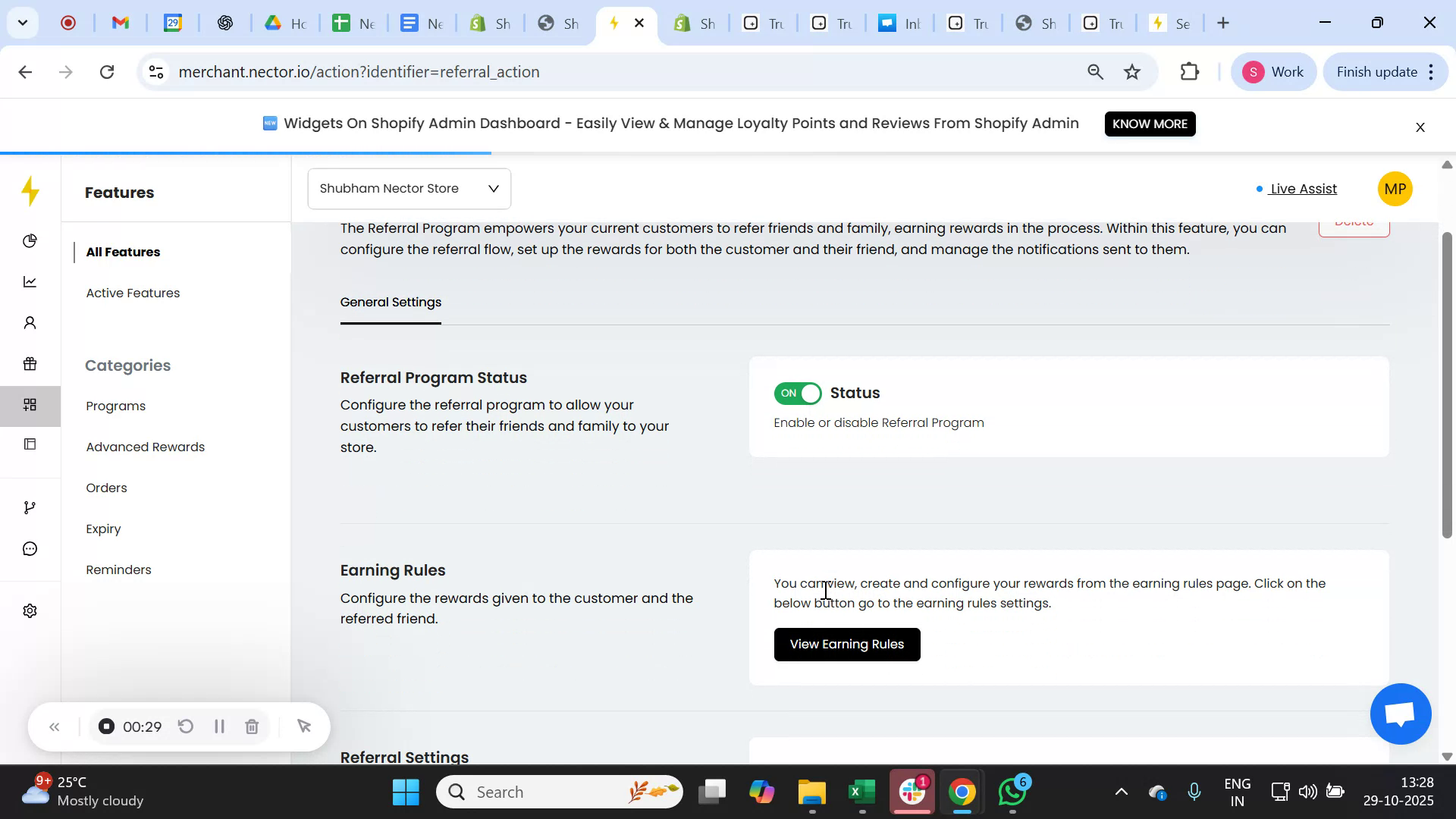Open the rewards gift icon in sidebar
This screenshot has height=819, width=1456.
30,363
